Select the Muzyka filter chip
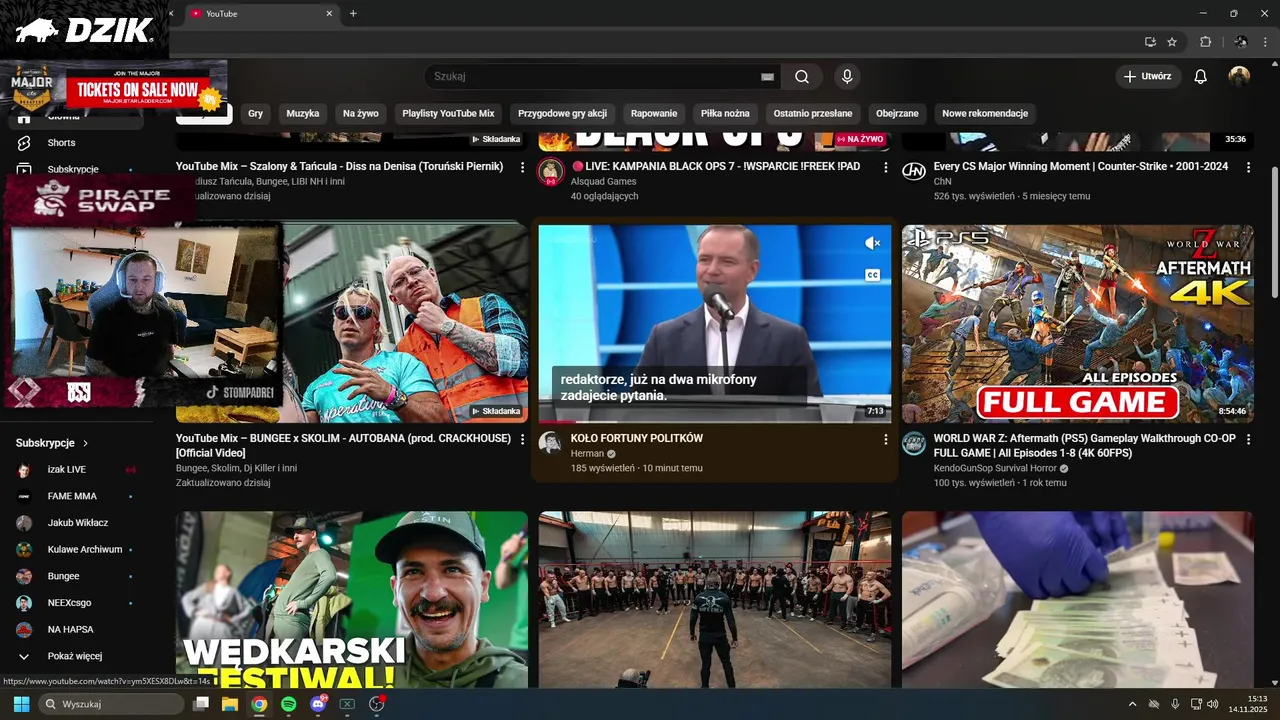Screen dimensions: 1280x720 pos(303,114)
